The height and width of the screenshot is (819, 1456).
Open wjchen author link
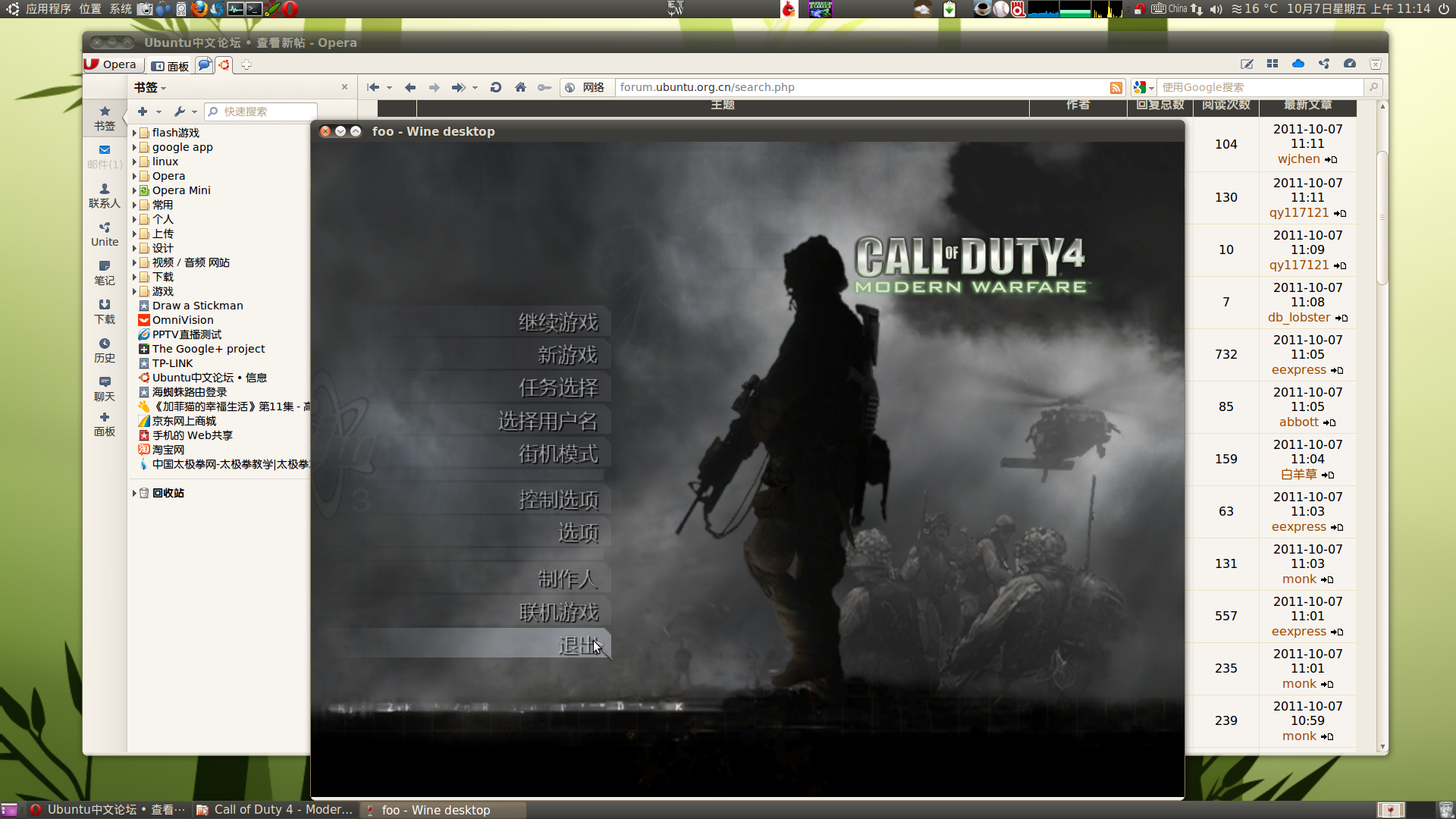tap(1298, 159)
